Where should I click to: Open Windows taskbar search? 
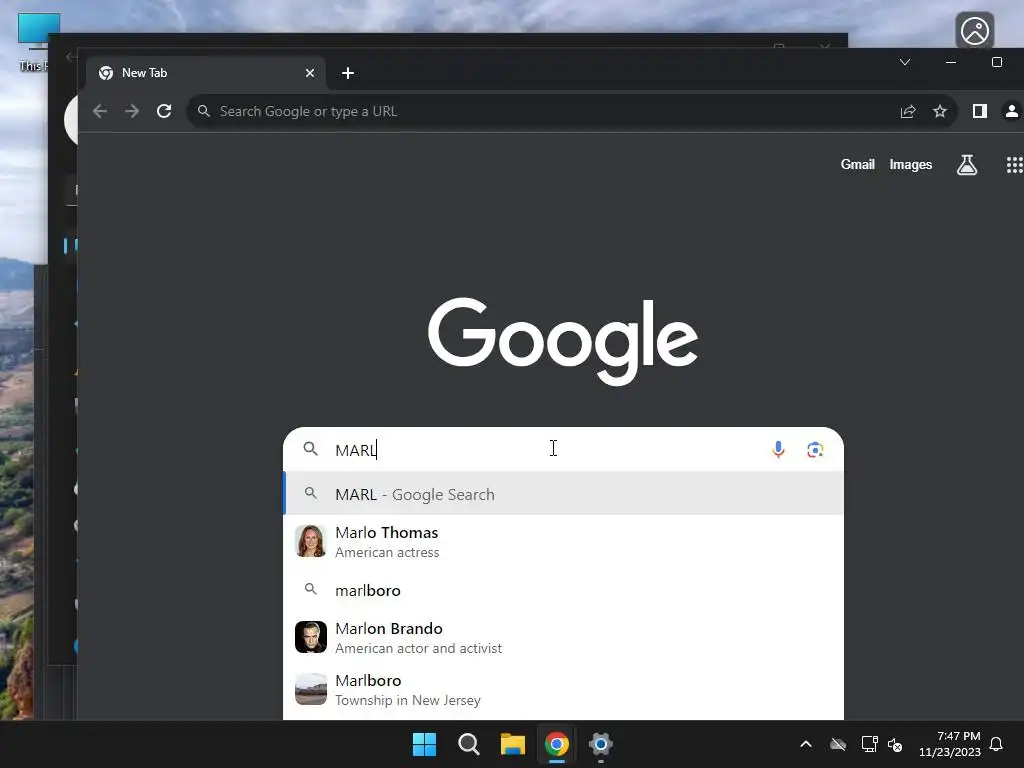[x=468, y=744]
